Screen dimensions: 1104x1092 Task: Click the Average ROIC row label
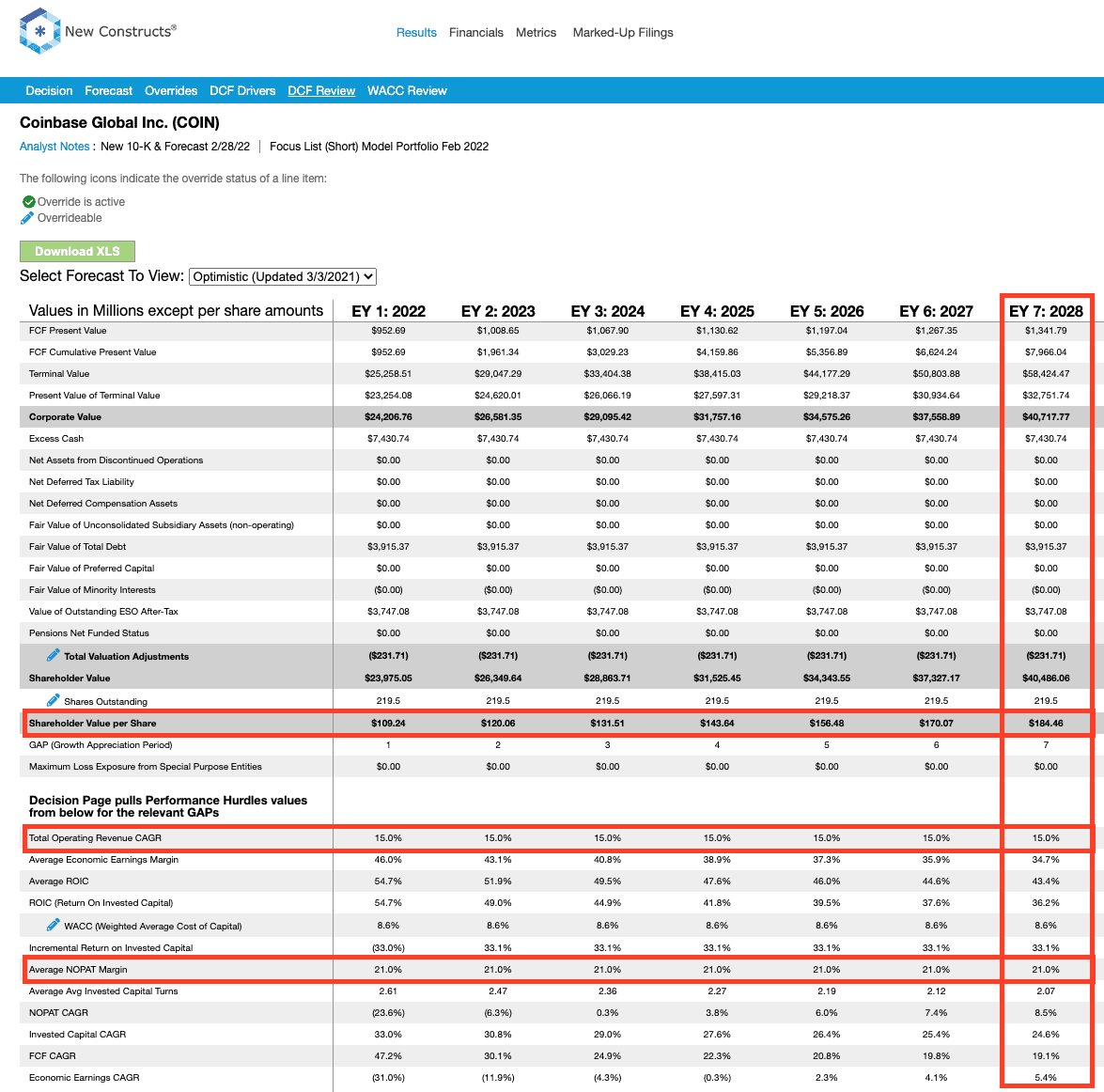(x=58, y=881)
